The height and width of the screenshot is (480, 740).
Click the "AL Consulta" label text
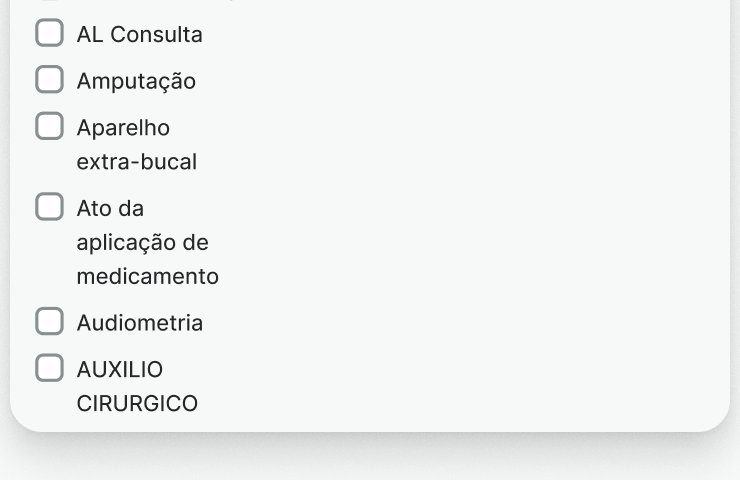[x=139, y=35]
